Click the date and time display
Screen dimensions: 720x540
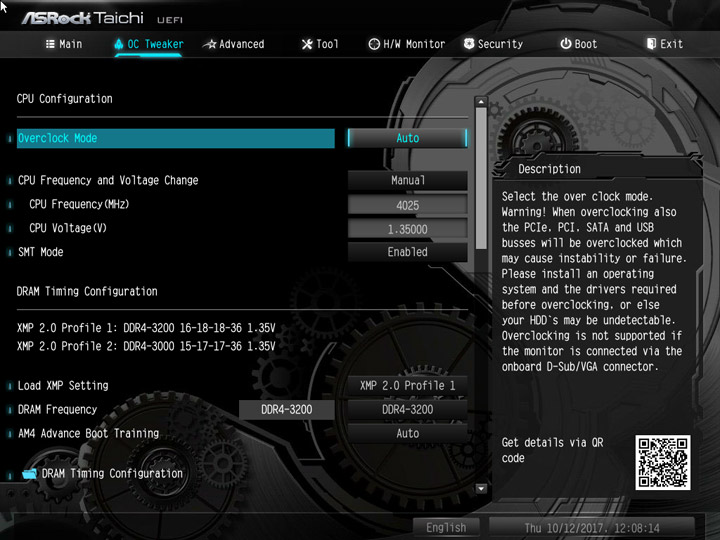[x=592, y=528]
